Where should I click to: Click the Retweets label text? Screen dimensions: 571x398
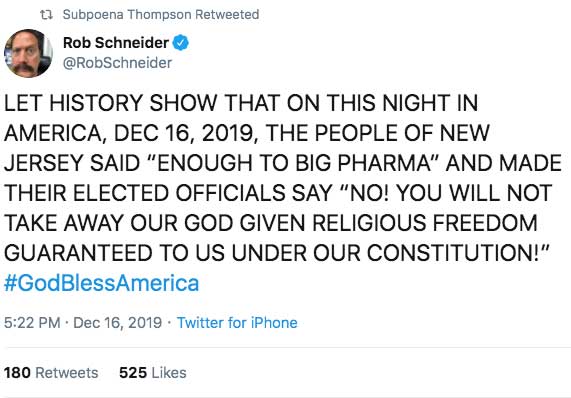pyautogui.click(x=67, y=373)
